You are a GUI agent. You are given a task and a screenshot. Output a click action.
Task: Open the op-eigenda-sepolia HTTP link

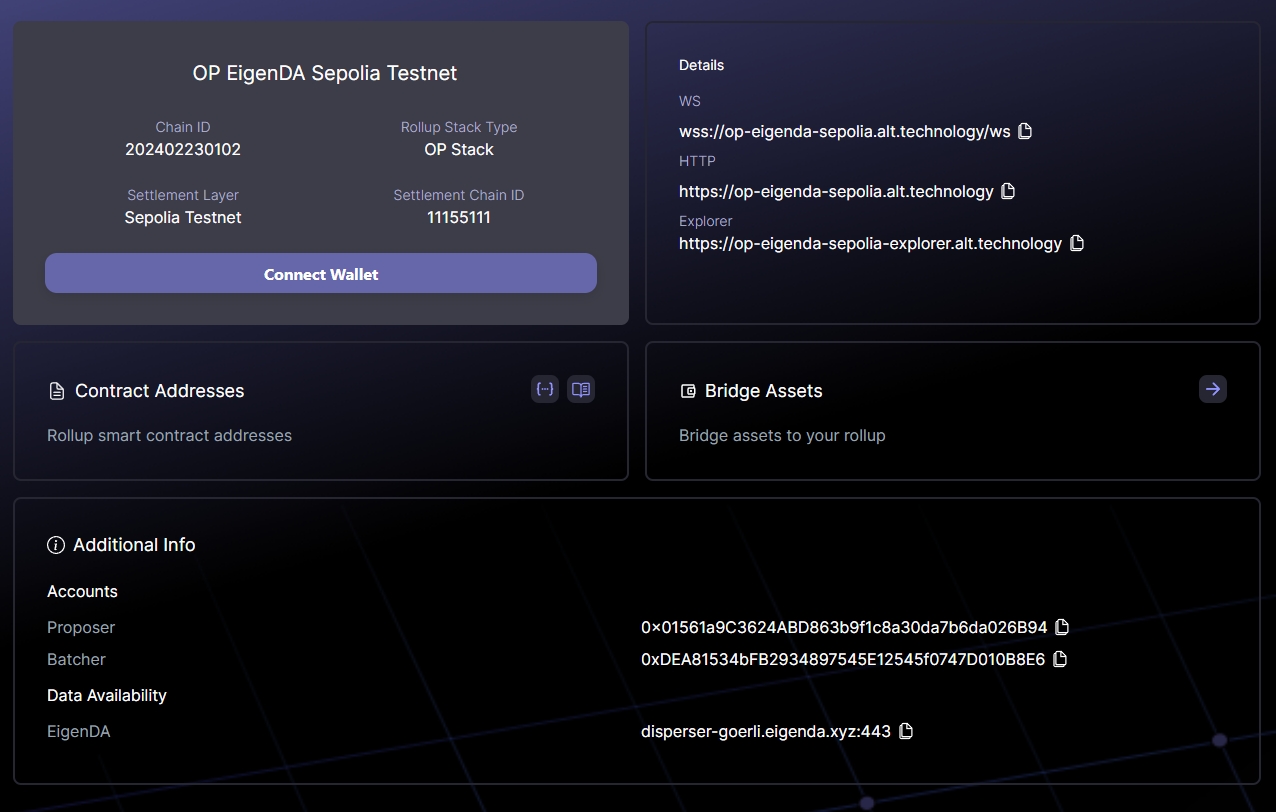pos(837,190)
